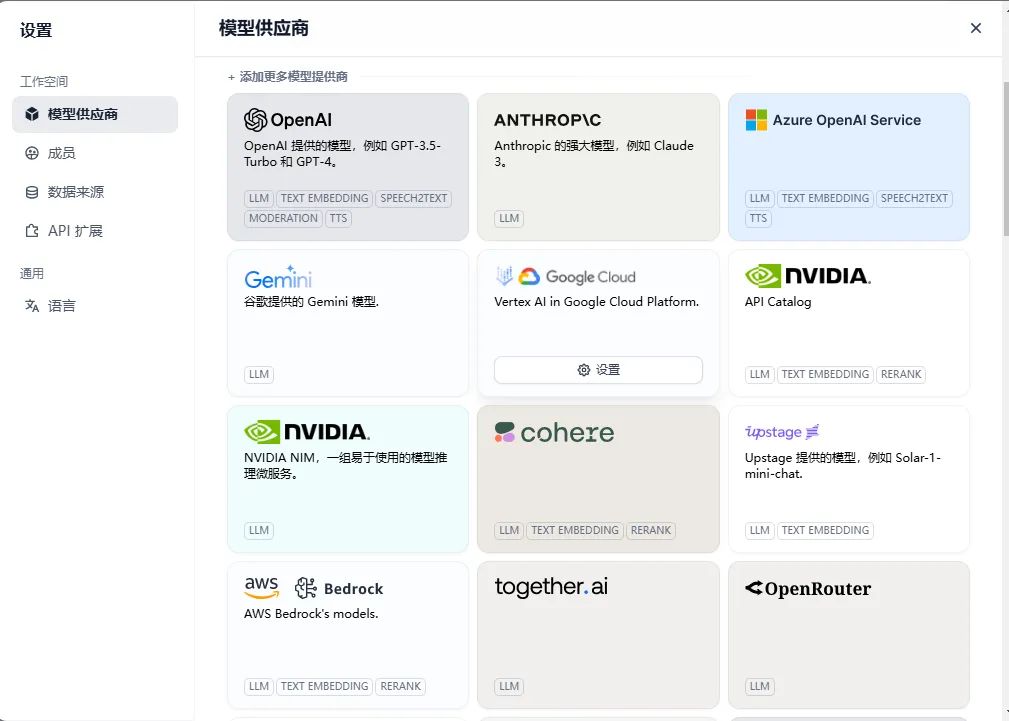Click the together.ai provider logo

[551, 587]
